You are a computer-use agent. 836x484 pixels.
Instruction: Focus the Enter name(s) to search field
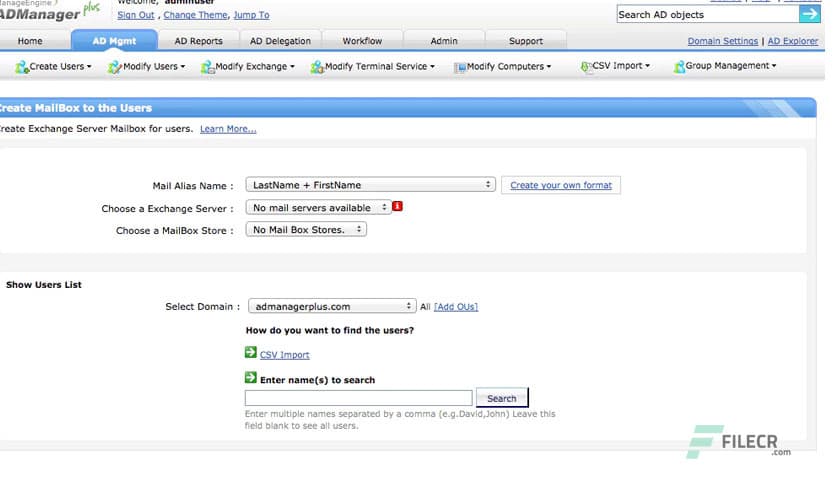tap(358, 398)
